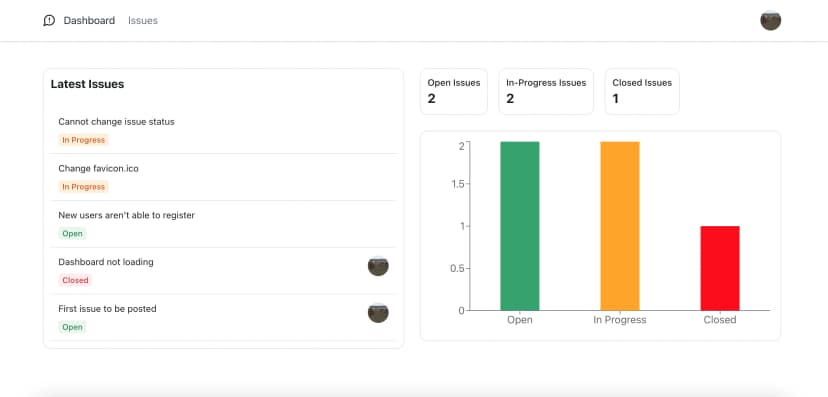Open the Issues nav link
828x397 pixels.
click(x=143, y=21)
